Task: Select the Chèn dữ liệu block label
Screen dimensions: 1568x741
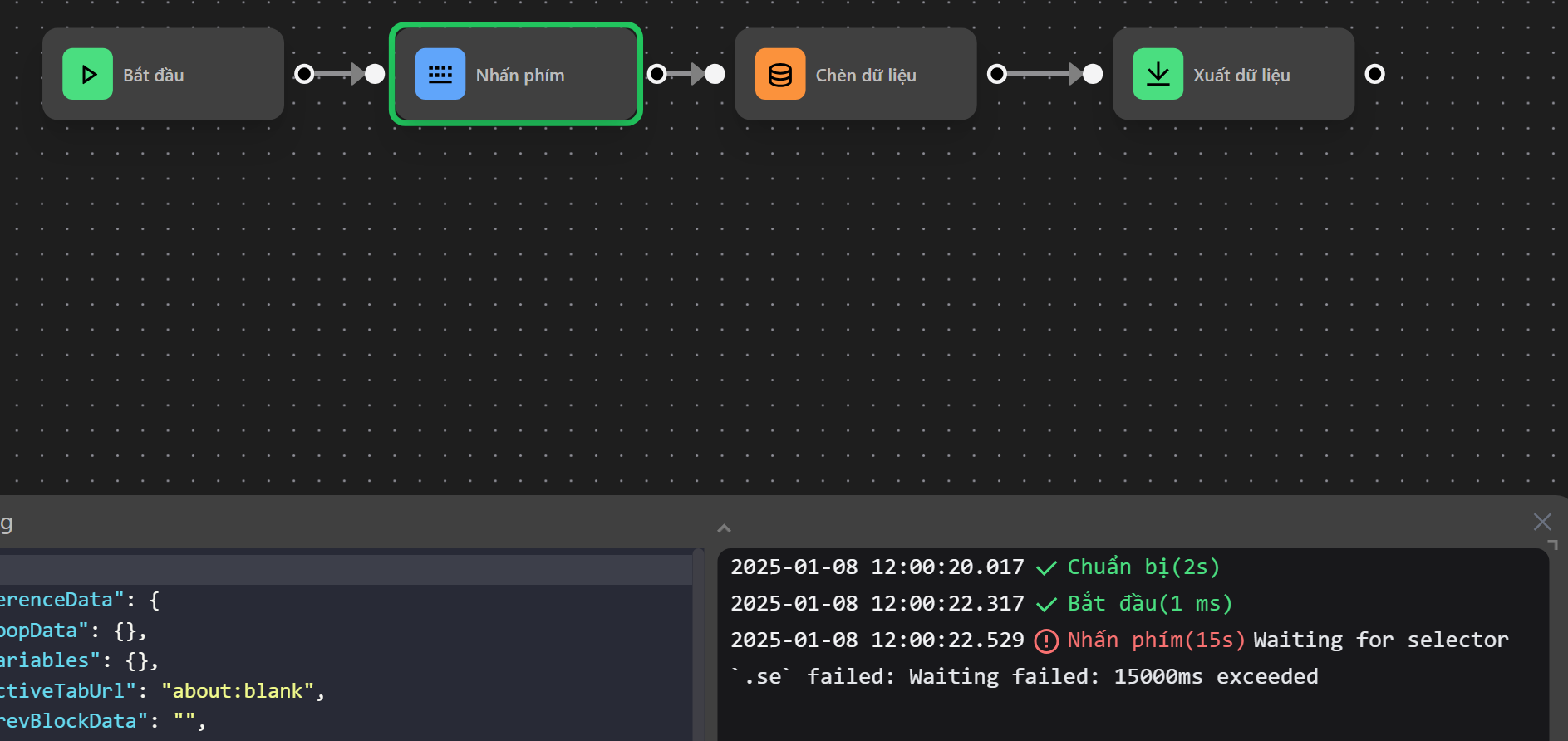Action: point(866,76)
